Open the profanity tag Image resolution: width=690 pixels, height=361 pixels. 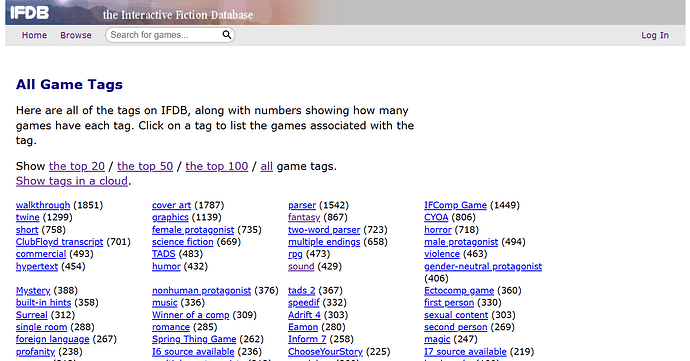coord(35,352)
